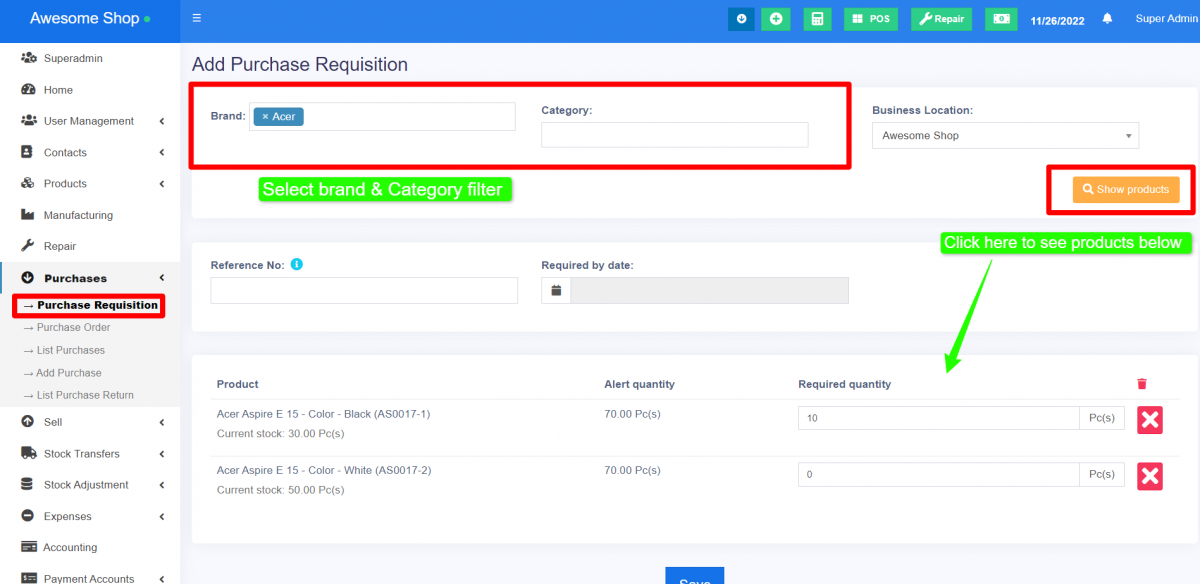Click the Save button at the bottom

click(694, 578)
